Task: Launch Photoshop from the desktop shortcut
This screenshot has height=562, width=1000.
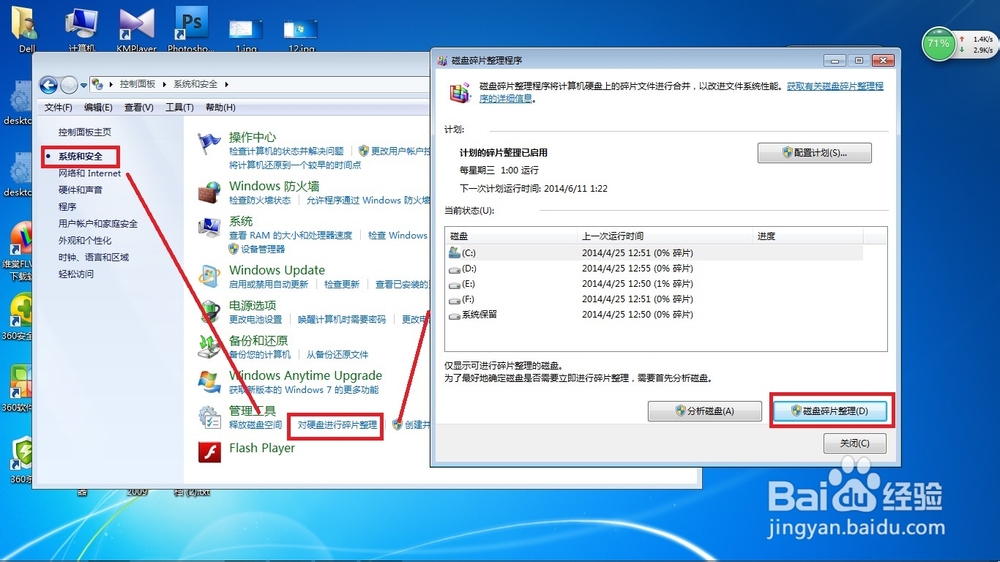Action: click(x=191, y=28)
